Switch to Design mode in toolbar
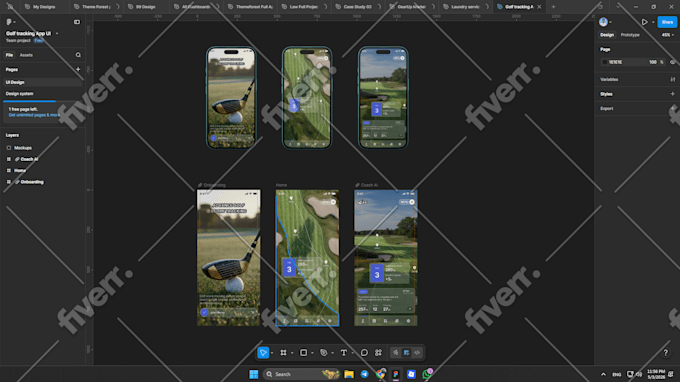 click(406, 353)
